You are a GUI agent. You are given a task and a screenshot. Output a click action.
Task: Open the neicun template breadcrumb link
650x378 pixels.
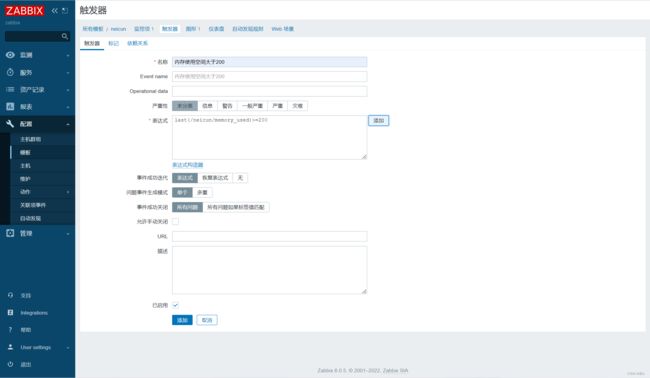118,29
